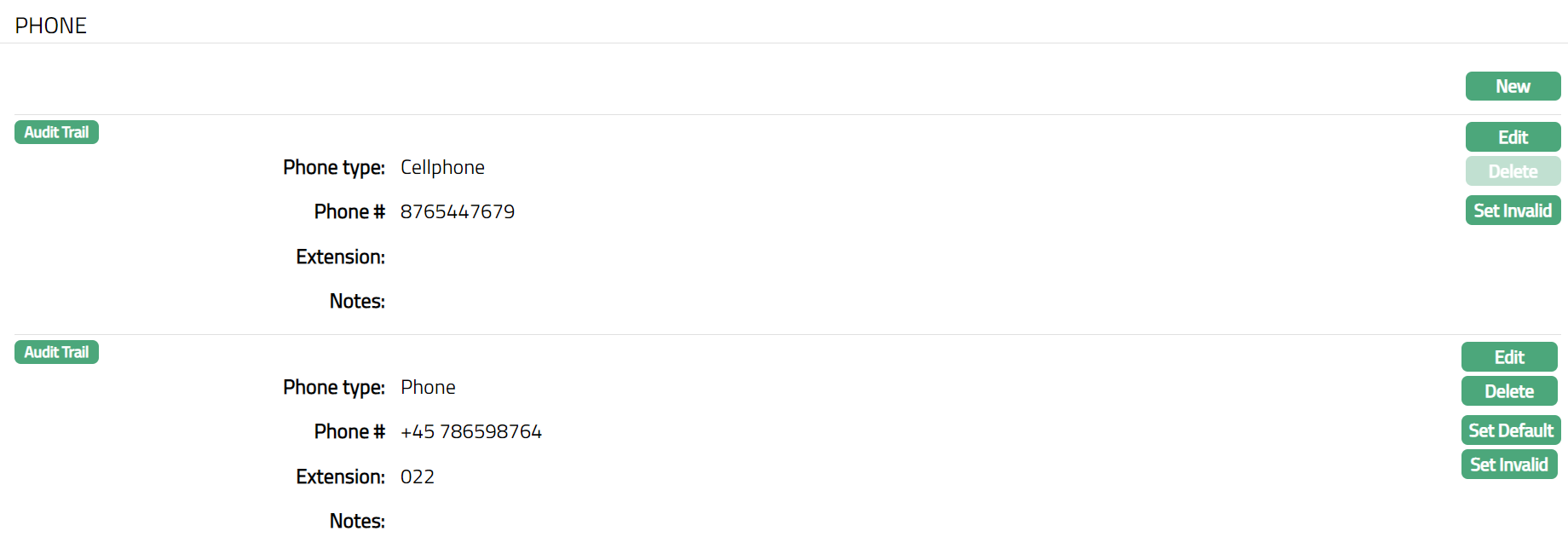Mark the +45 786598764 phone as invalid
The height and width of the screenshot is (537, 1568).
pyautogui.click(x=1509, y=465)
